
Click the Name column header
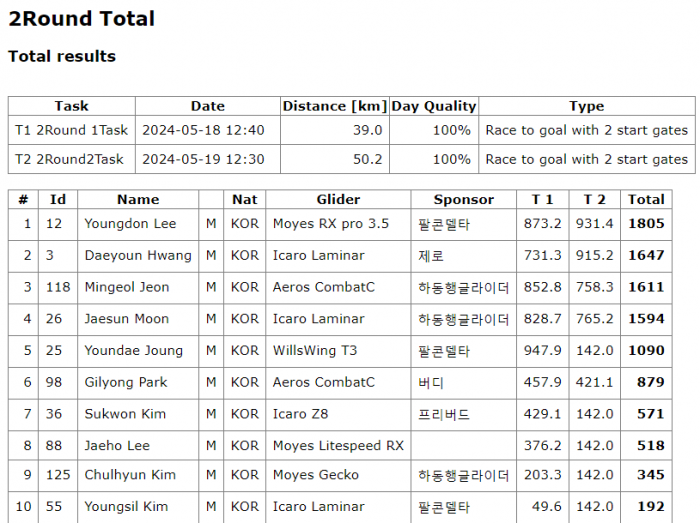[x=138, y=199]
